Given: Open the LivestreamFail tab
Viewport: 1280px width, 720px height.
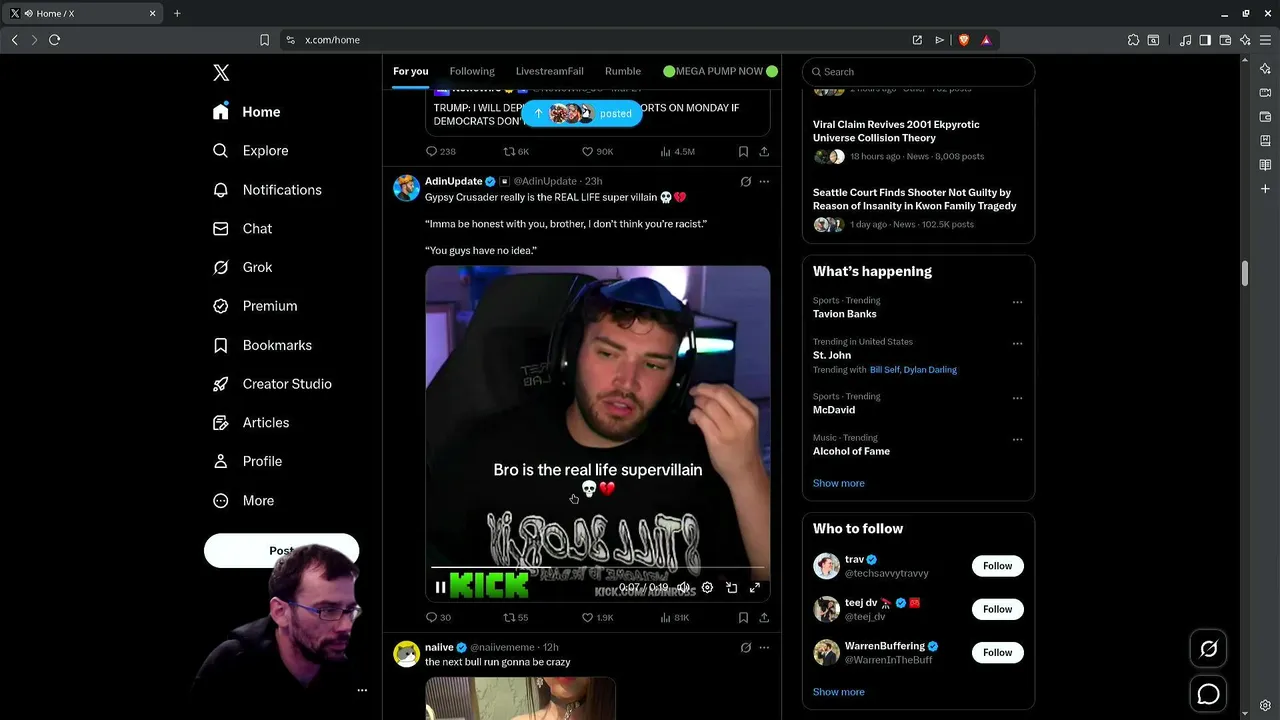Looking at the screenshot, I should [x=549, y=71].
